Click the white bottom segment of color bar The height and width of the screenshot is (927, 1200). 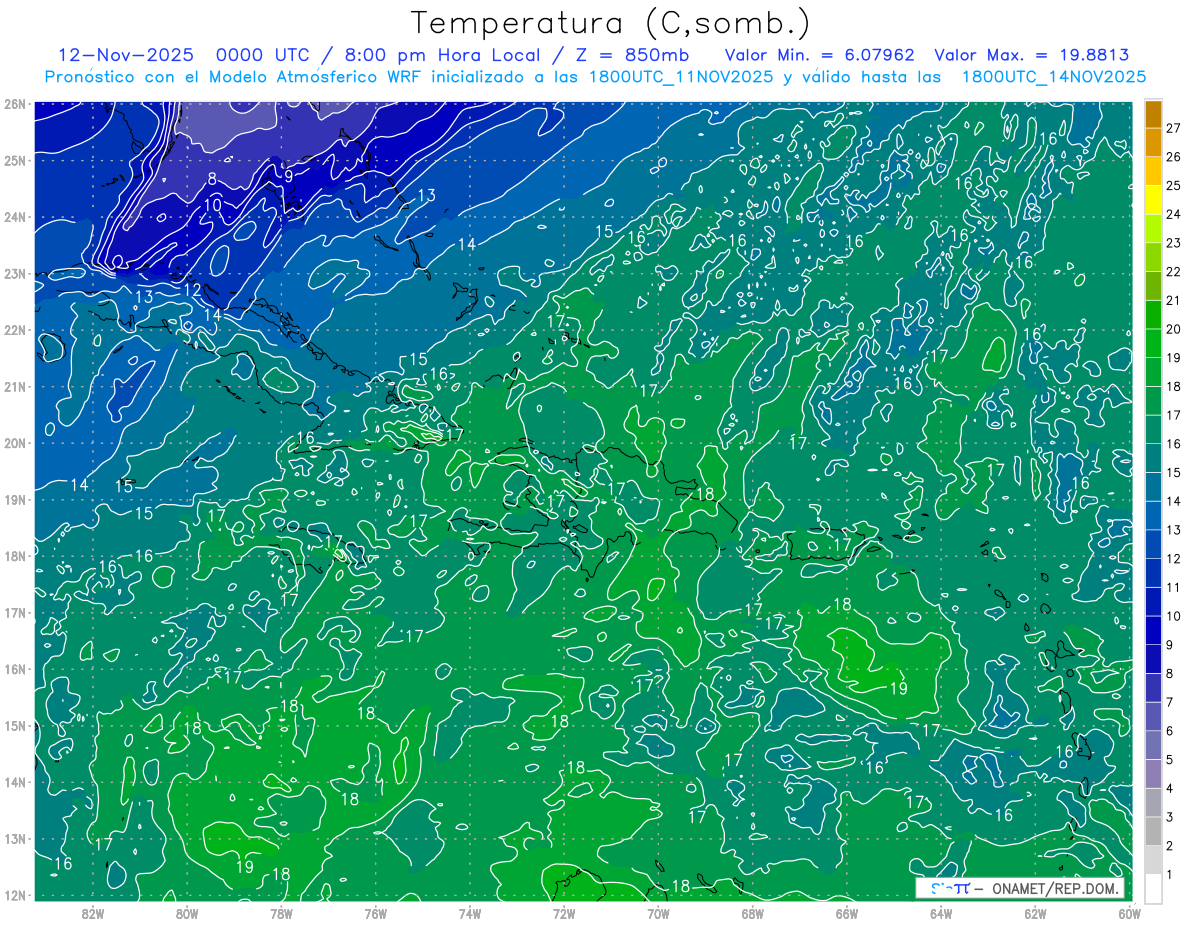1153,888
